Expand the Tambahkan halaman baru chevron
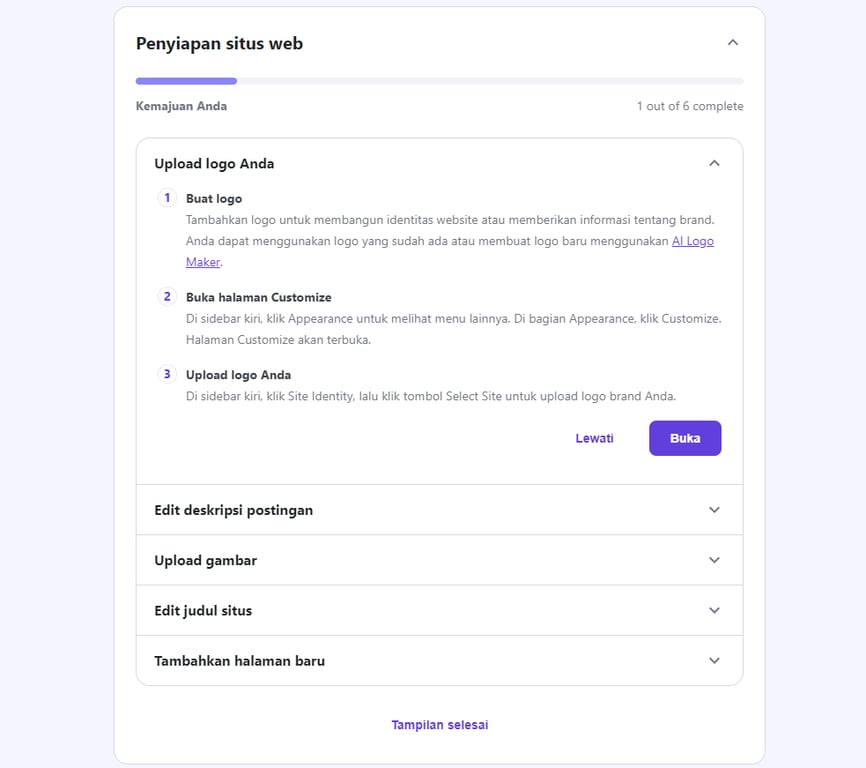Viewport: 866px width, 768px height. 714,661
